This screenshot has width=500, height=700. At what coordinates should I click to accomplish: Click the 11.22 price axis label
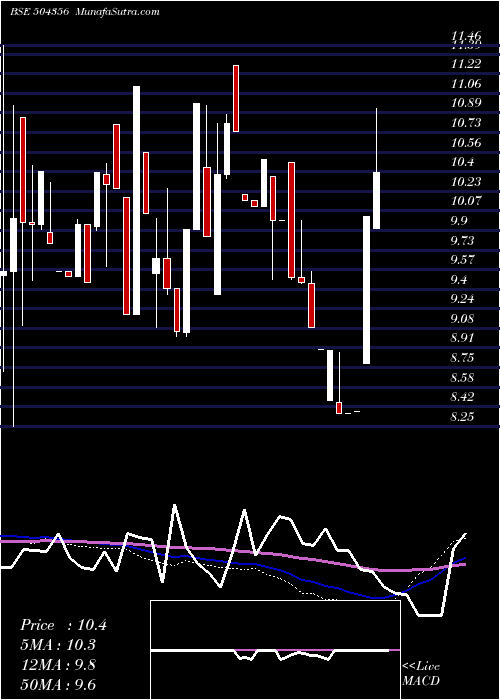[466, 64]
